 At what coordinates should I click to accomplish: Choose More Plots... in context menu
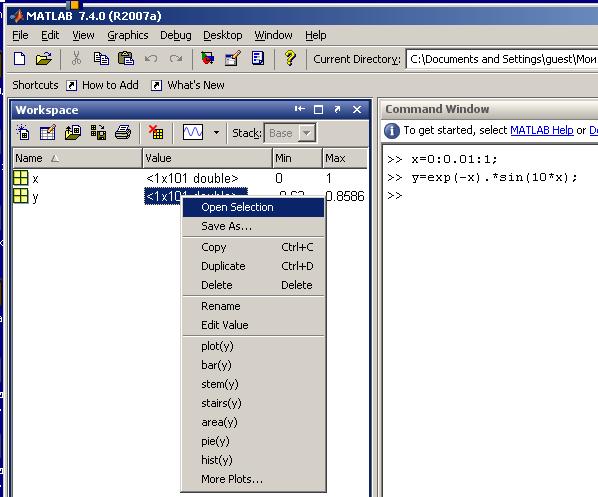pyautogui.click(x=253, y=479)
